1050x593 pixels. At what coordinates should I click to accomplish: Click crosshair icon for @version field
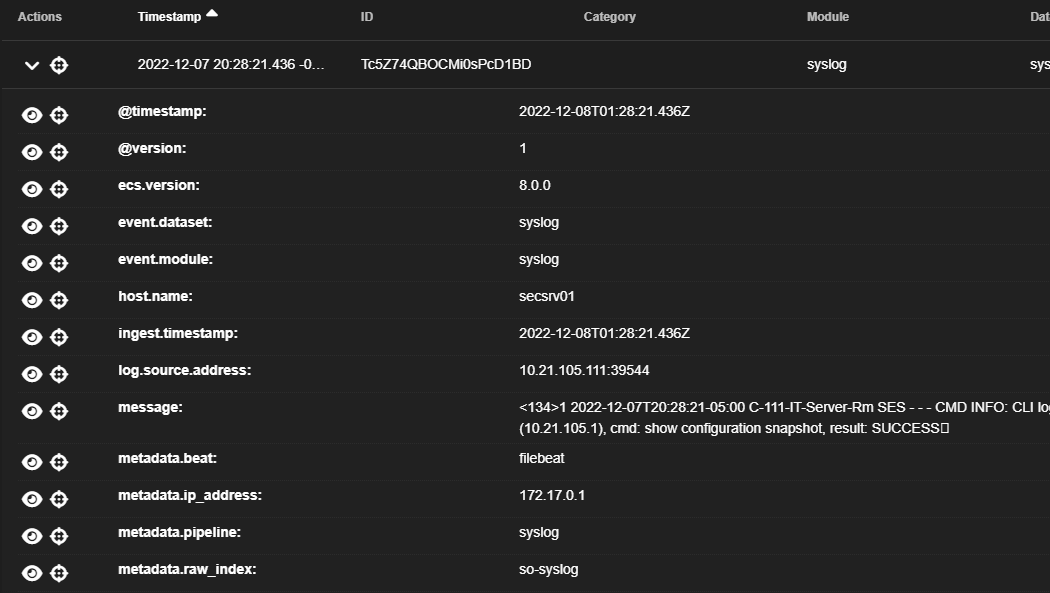pyautogui.click(x=59, y=152)
